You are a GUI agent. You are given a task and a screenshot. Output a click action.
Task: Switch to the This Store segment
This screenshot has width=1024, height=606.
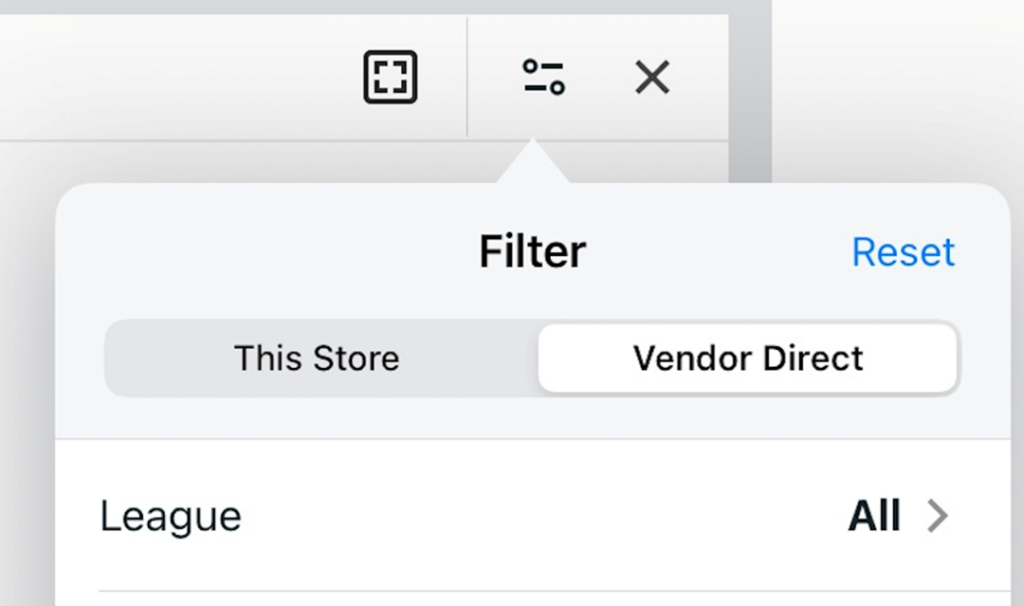point(317,358)
